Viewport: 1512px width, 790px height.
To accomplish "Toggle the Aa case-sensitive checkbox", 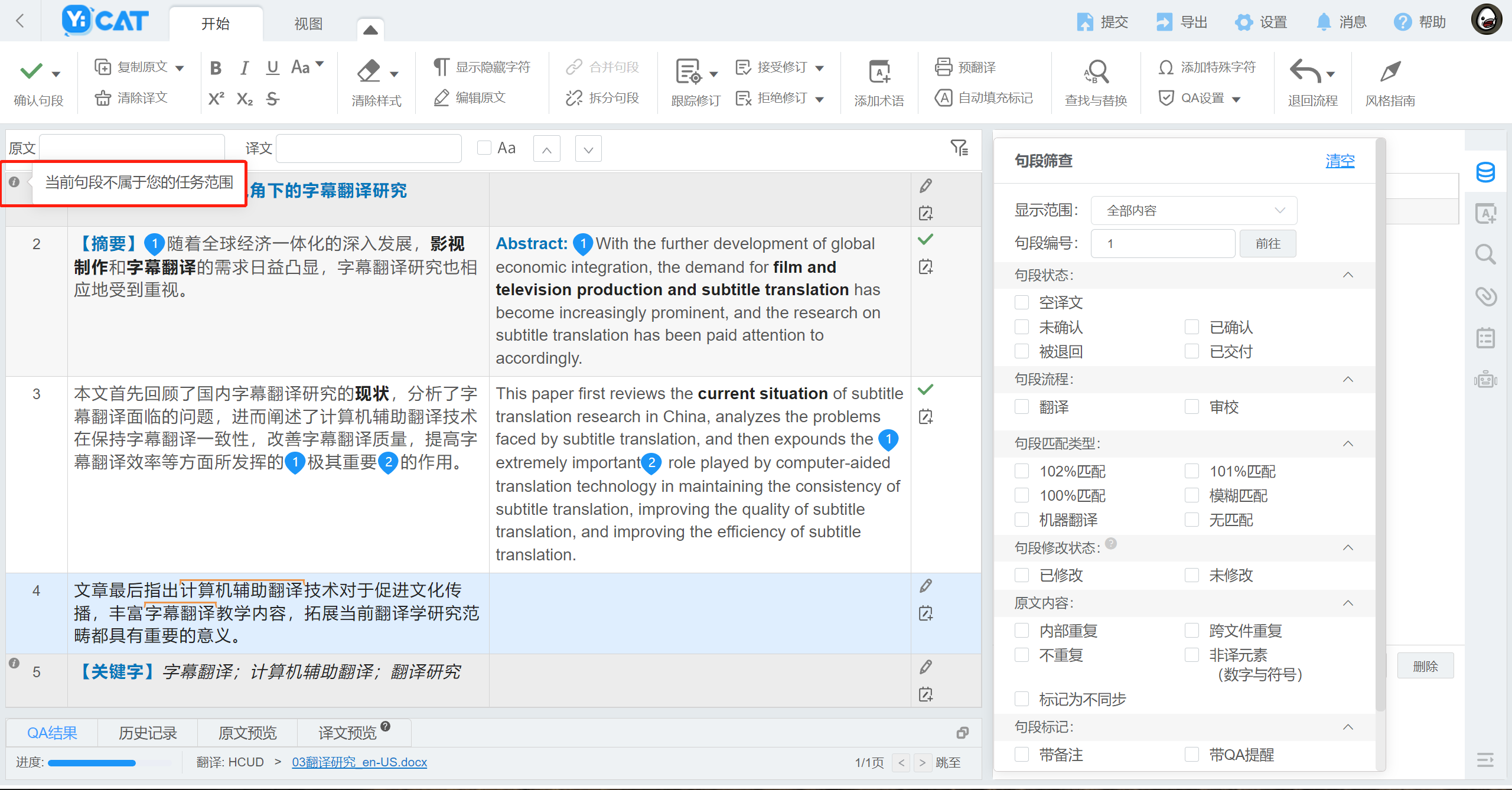I will coord(484,148).
